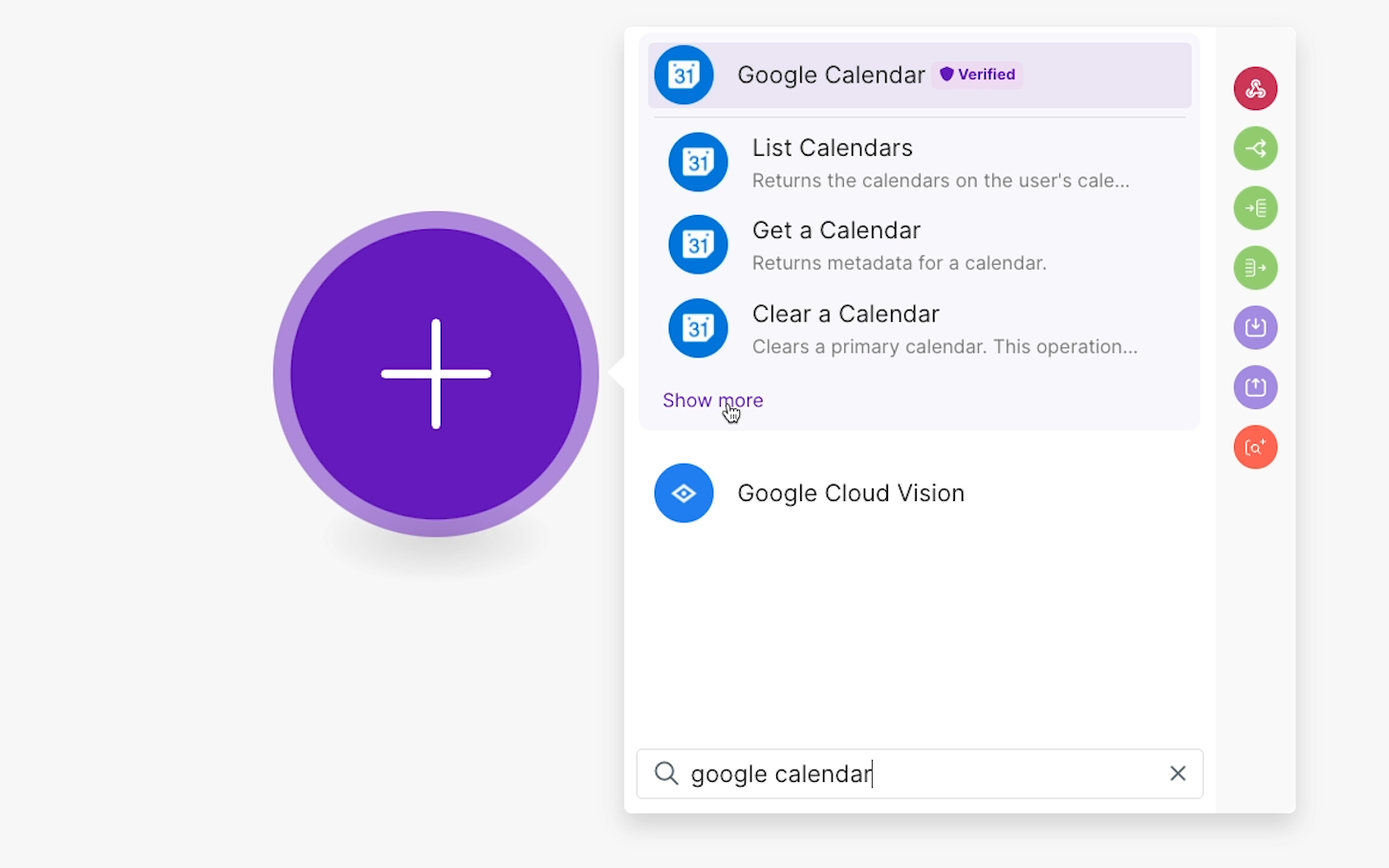
Task: Expand modules with Show more
Action: (713, 401)
